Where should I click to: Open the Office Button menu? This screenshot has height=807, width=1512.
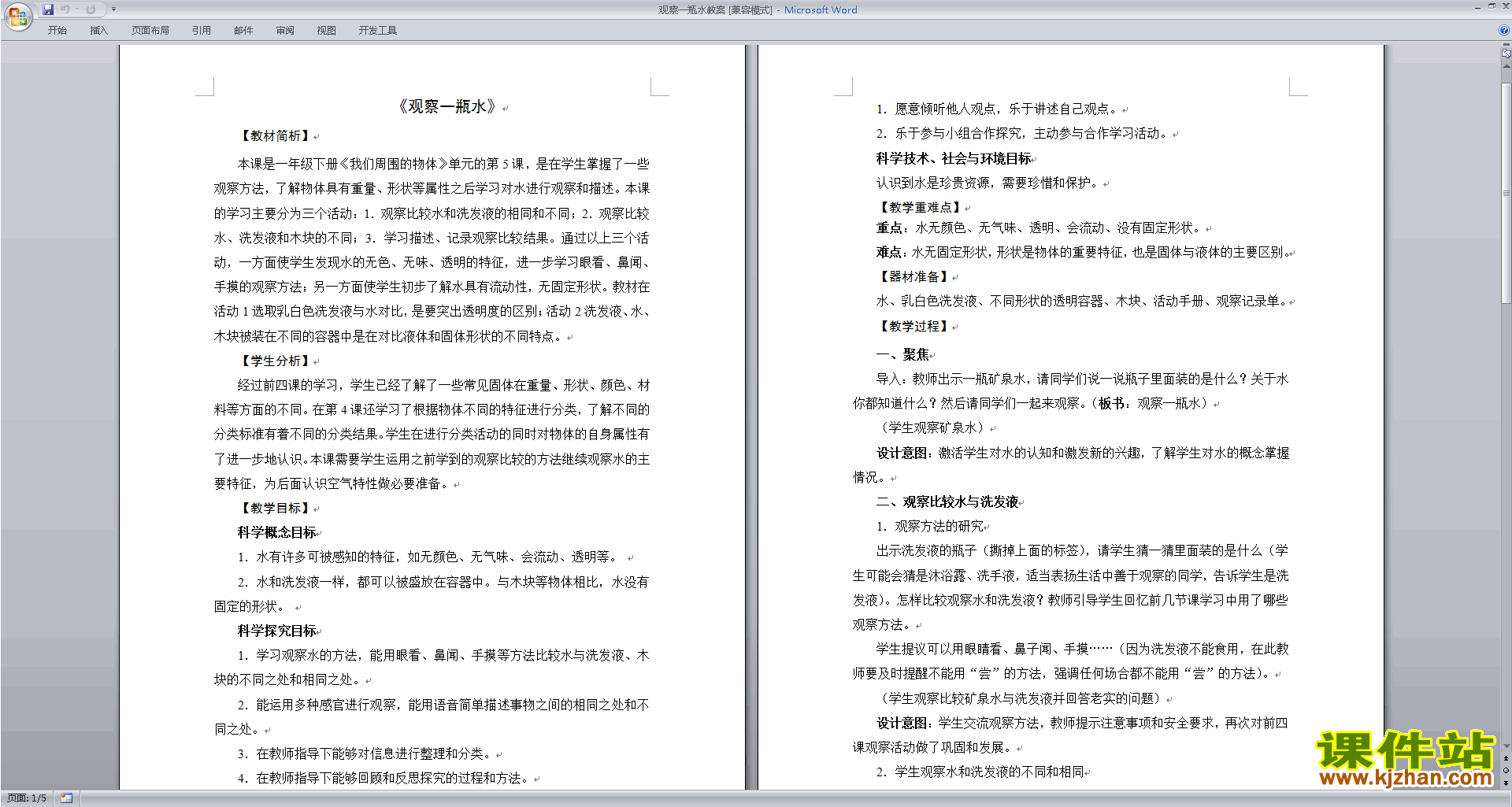(x=17, y=17)
